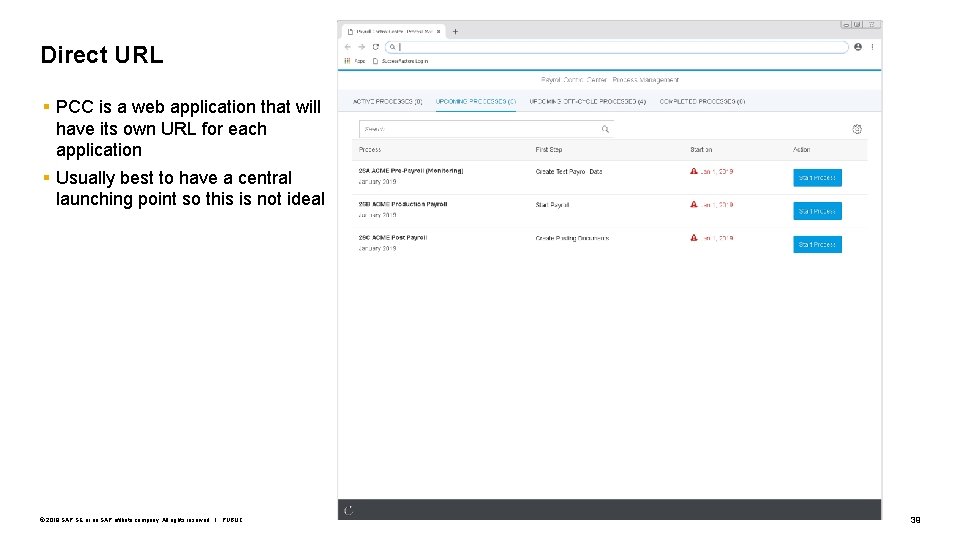
Task: Minimize the browser window
Action: (x=846, y=24)
